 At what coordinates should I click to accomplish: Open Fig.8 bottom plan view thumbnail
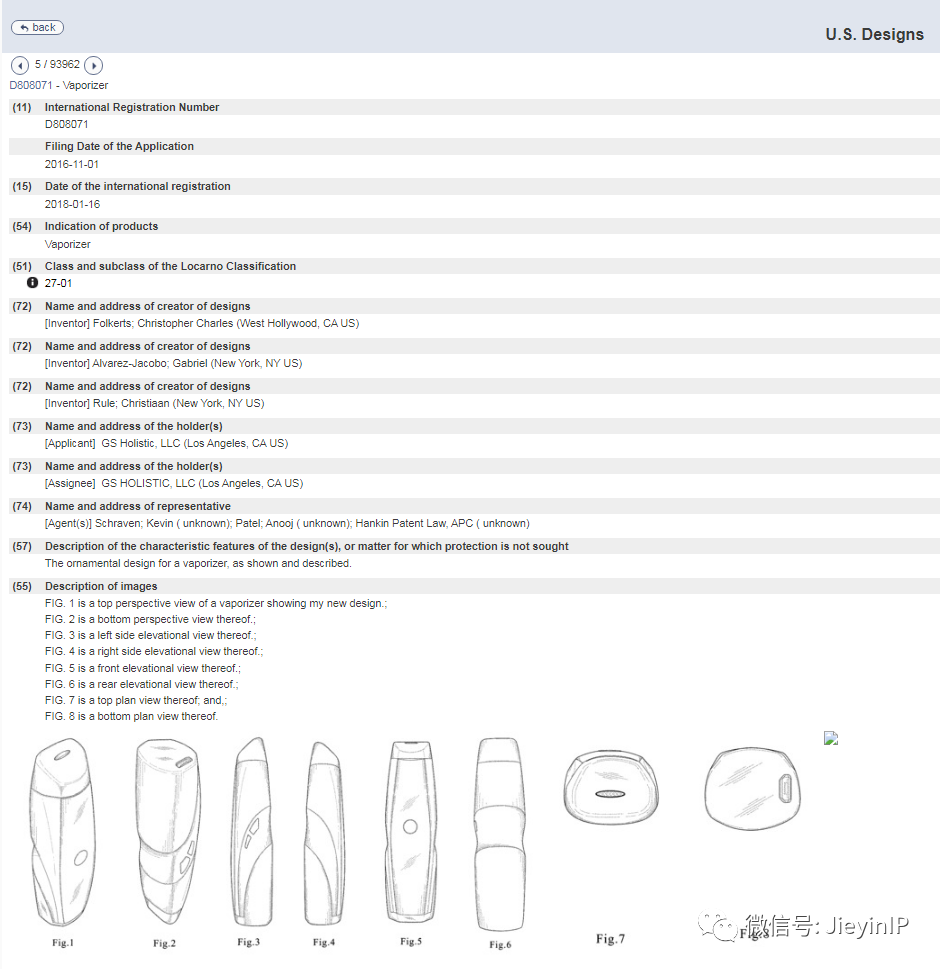(x=752, y=789)
